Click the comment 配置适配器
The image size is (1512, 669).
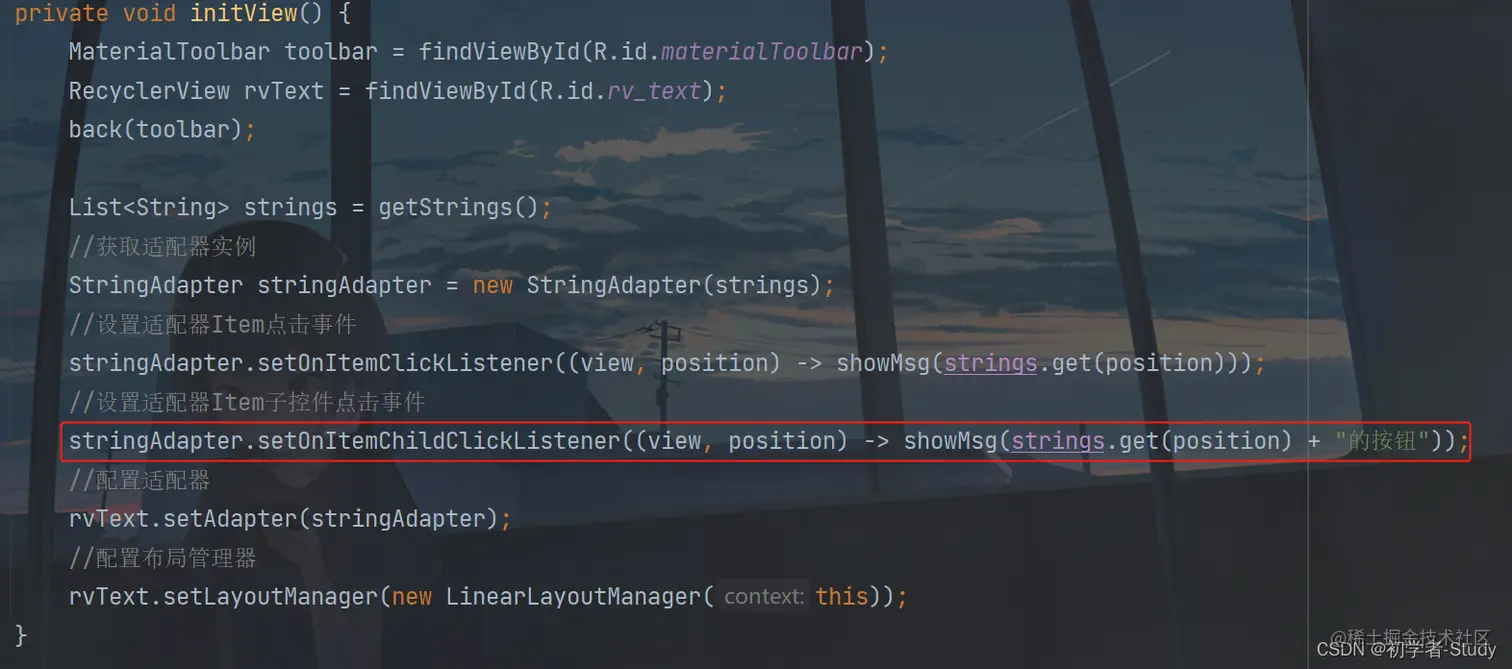point(139,480)
